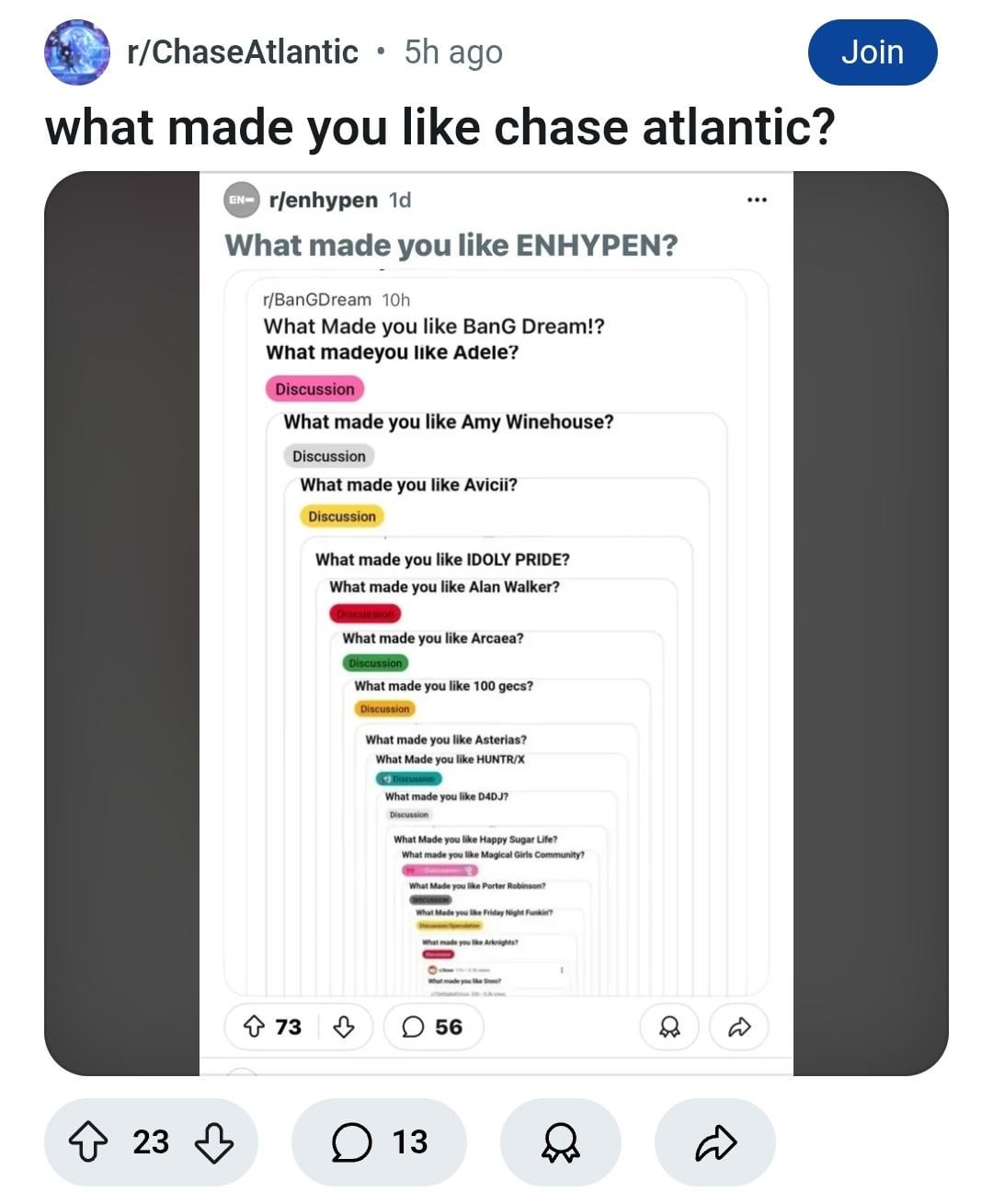Screen dimensions: 993x1204
Task: Select the pink Discussion flair tag
Action: (314, 389)
